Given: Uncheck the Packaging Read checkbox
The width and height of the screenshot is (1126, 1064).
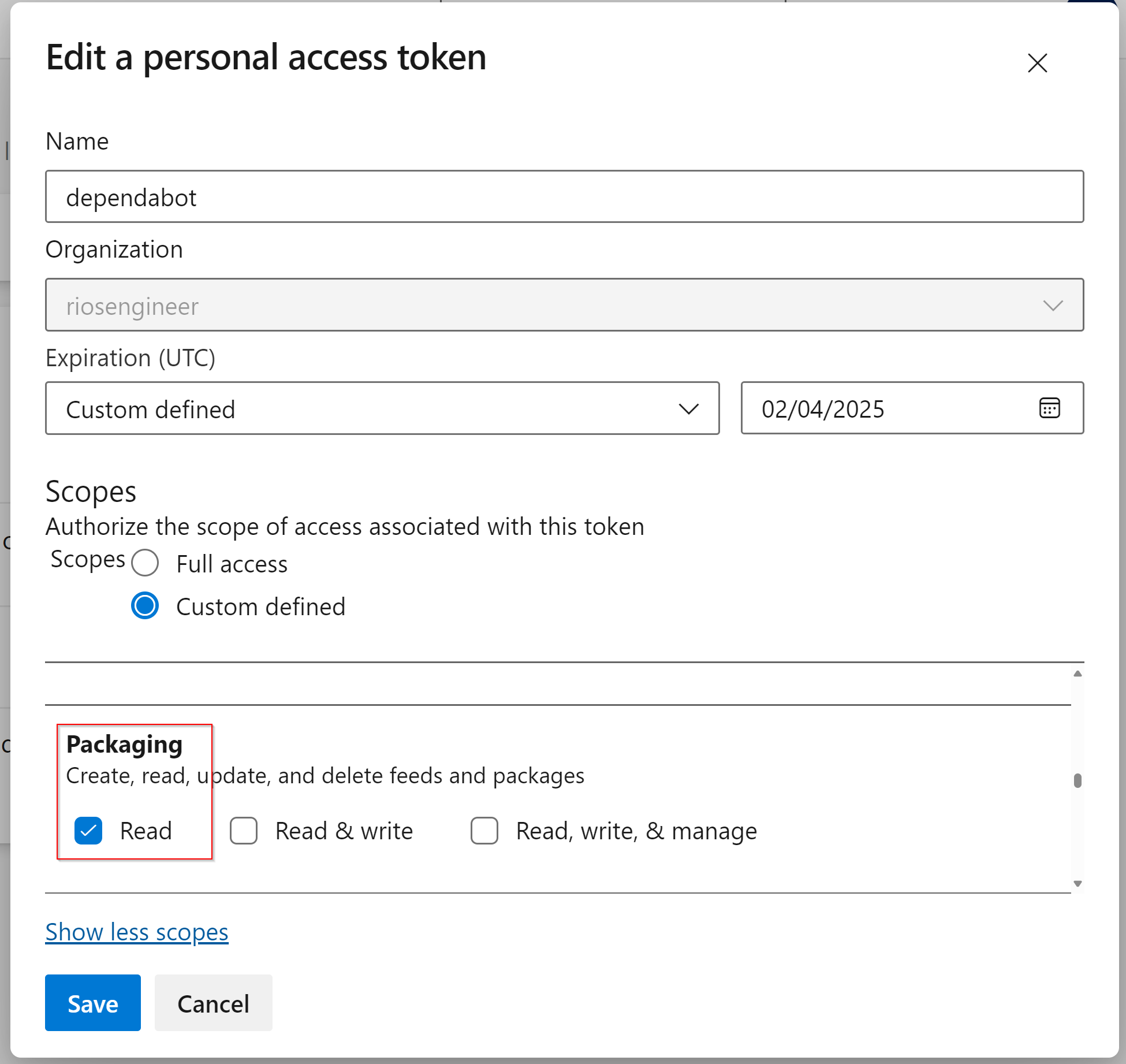Looking at the screenshot, I should point(88,831).
